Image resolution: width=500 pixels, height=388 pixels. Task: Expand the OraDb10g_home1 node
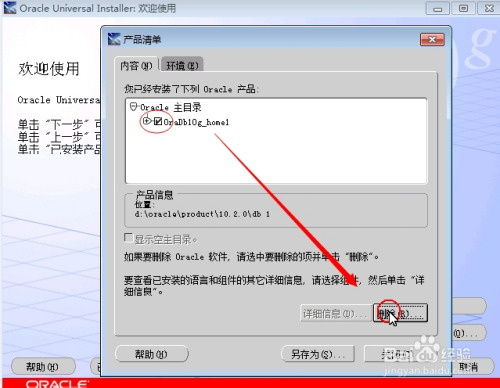(x=146, y=121)
